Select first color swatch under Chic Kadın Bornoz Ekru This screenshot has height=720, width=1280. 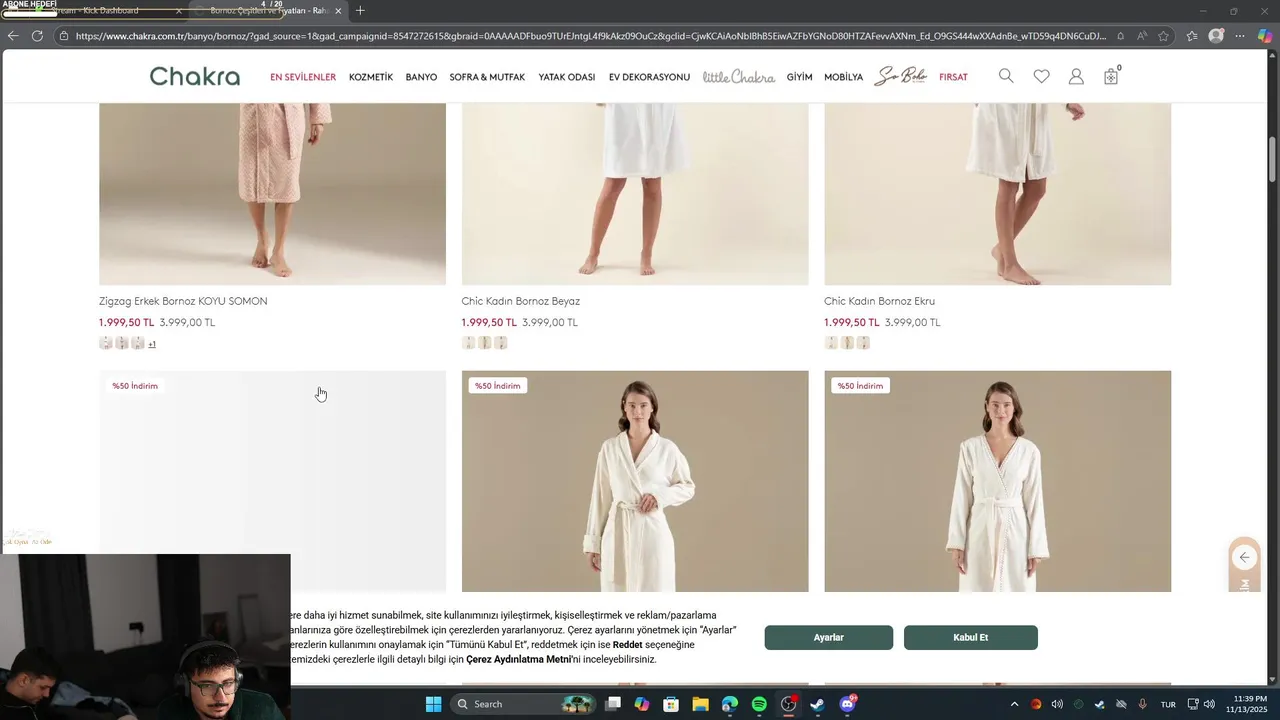tap(831, 343)
